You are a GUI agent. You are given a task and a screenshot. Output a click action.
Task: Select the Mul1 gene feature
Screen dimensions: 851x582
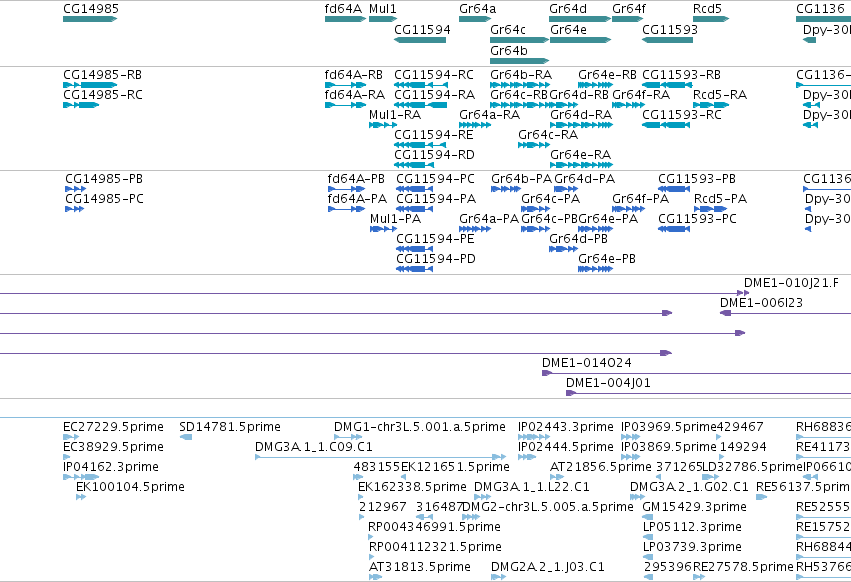coord(383,19)
